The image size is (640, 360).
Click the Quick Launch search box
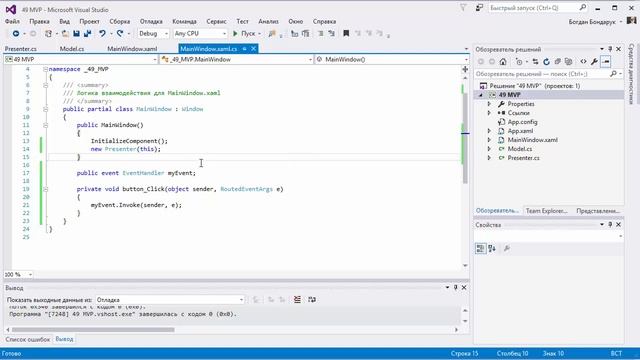[538, 8]
